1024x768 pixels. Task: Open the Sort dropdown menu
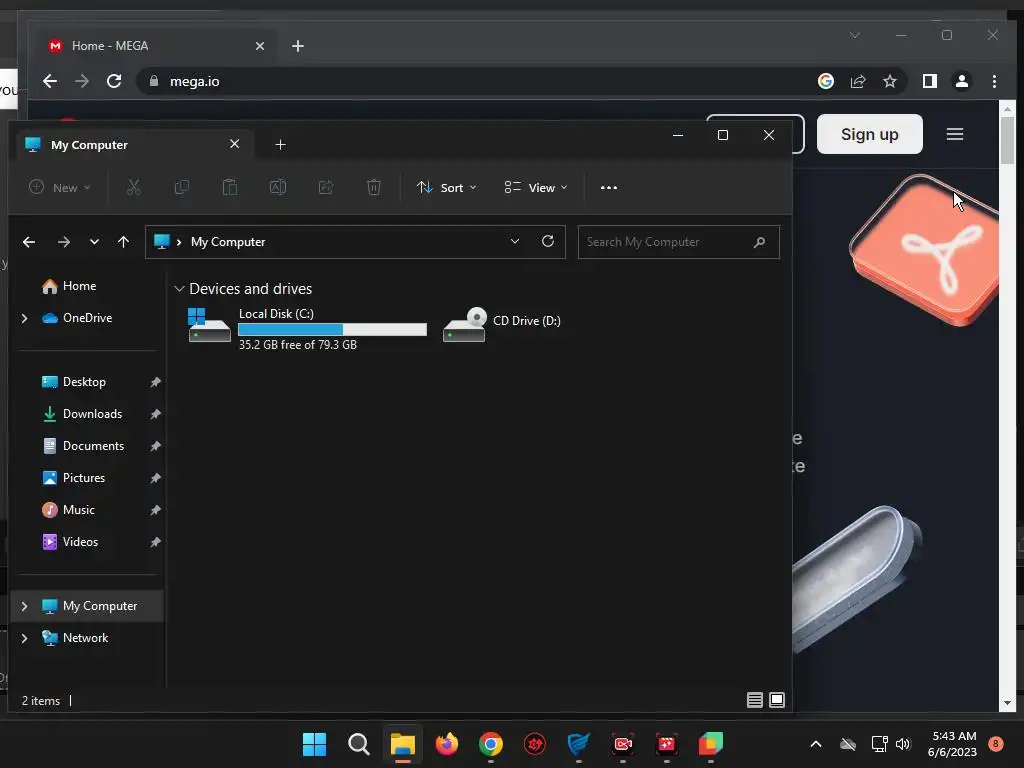tap(447, 187)
